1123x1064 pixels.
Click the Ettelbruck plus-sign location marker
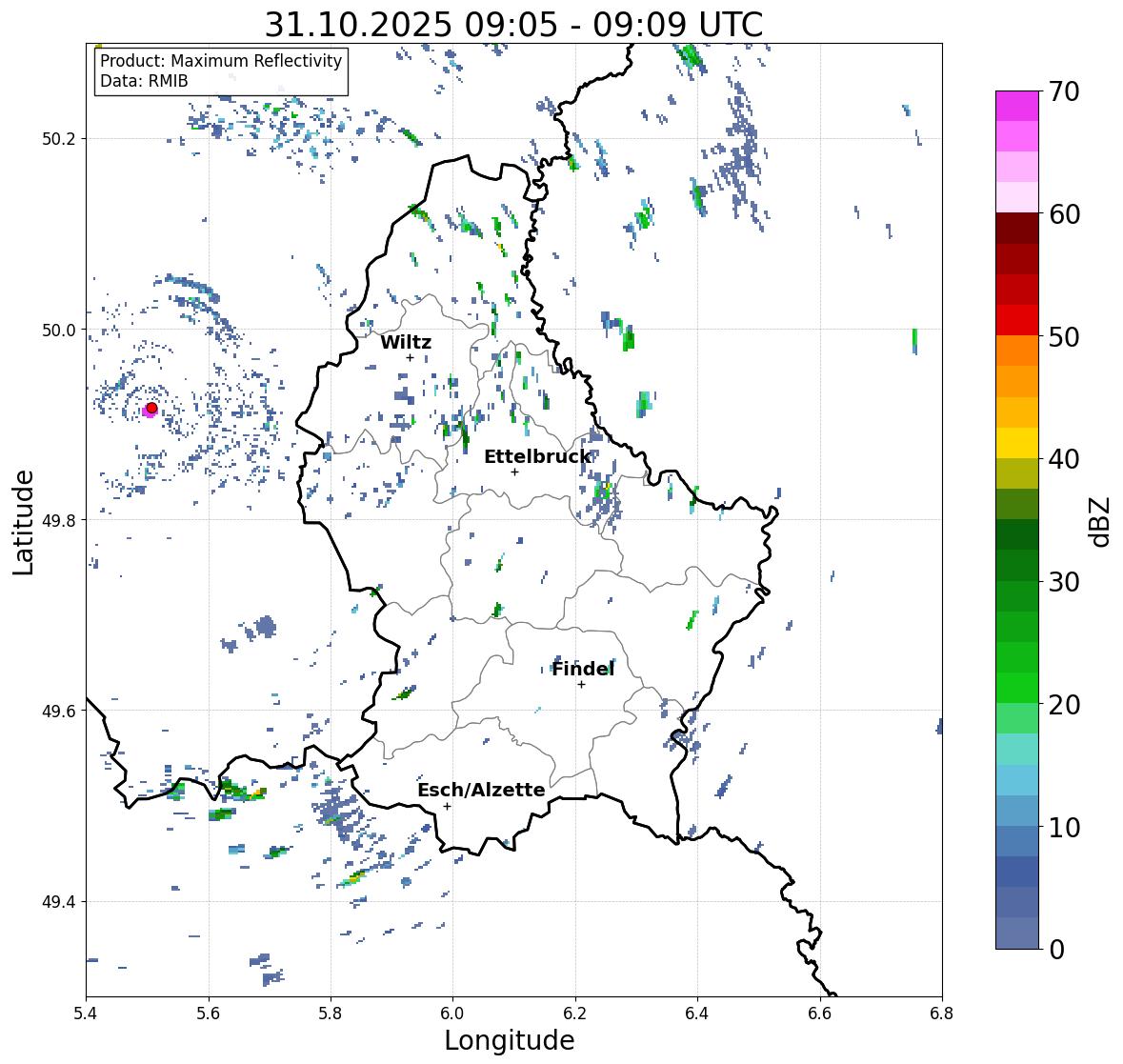click(514, 472)
